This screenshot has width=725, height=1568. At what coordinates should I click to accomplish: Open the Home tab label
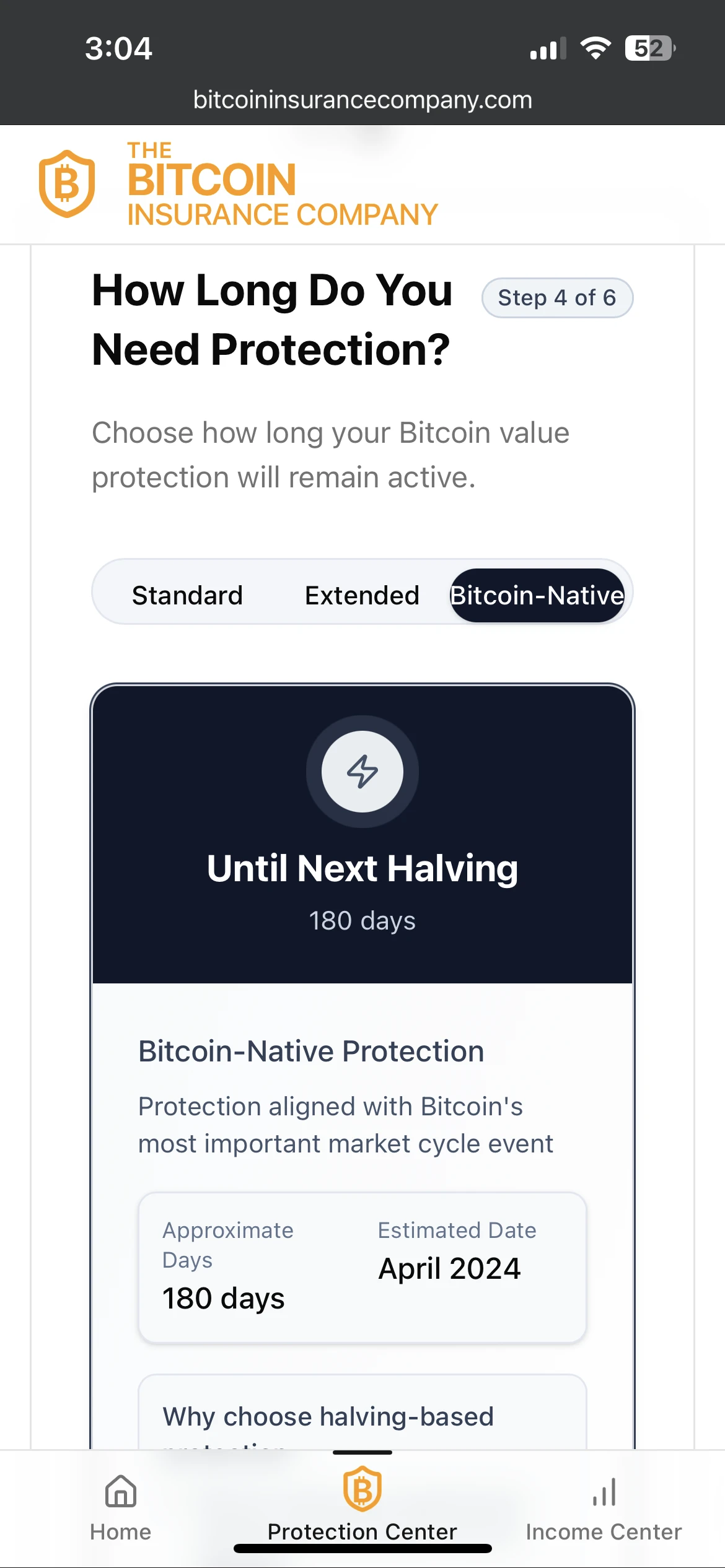coord(121,1532)
